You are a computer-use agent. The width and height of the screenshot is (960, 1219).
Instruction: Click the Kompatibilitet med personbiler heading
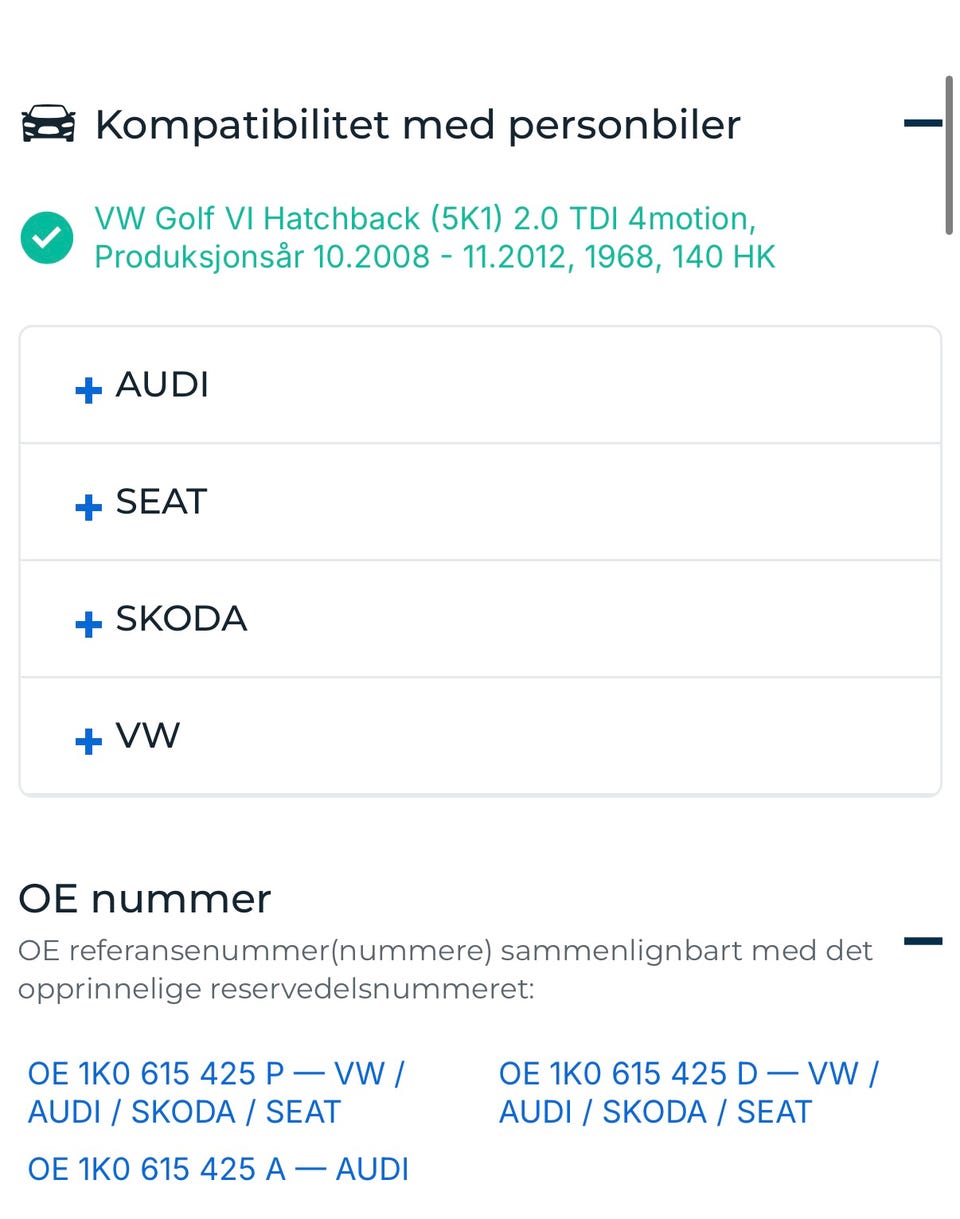[x=417, y=125]
